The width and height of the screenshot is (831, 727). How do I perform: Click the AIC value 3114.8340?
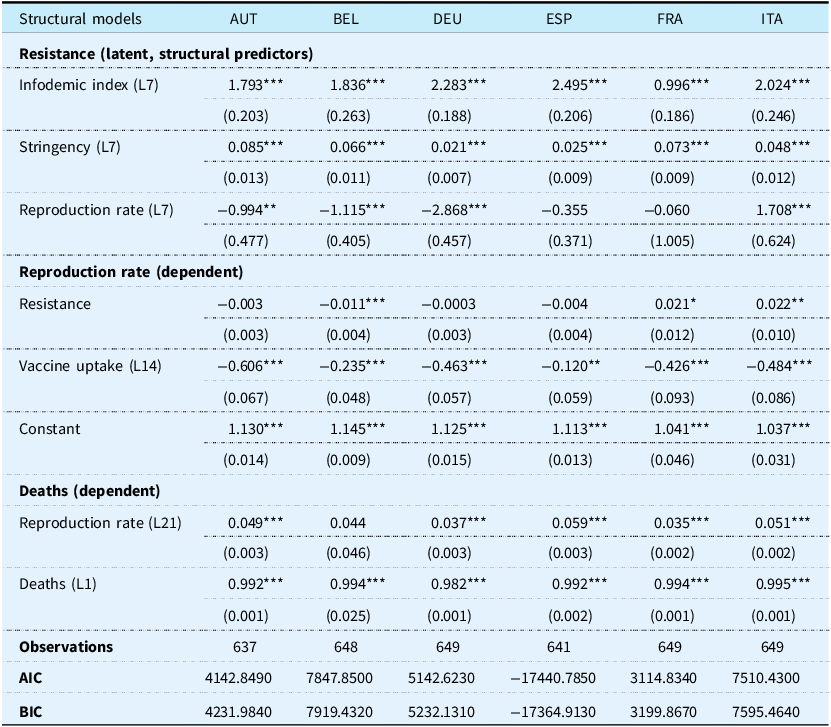pos(663,678)
